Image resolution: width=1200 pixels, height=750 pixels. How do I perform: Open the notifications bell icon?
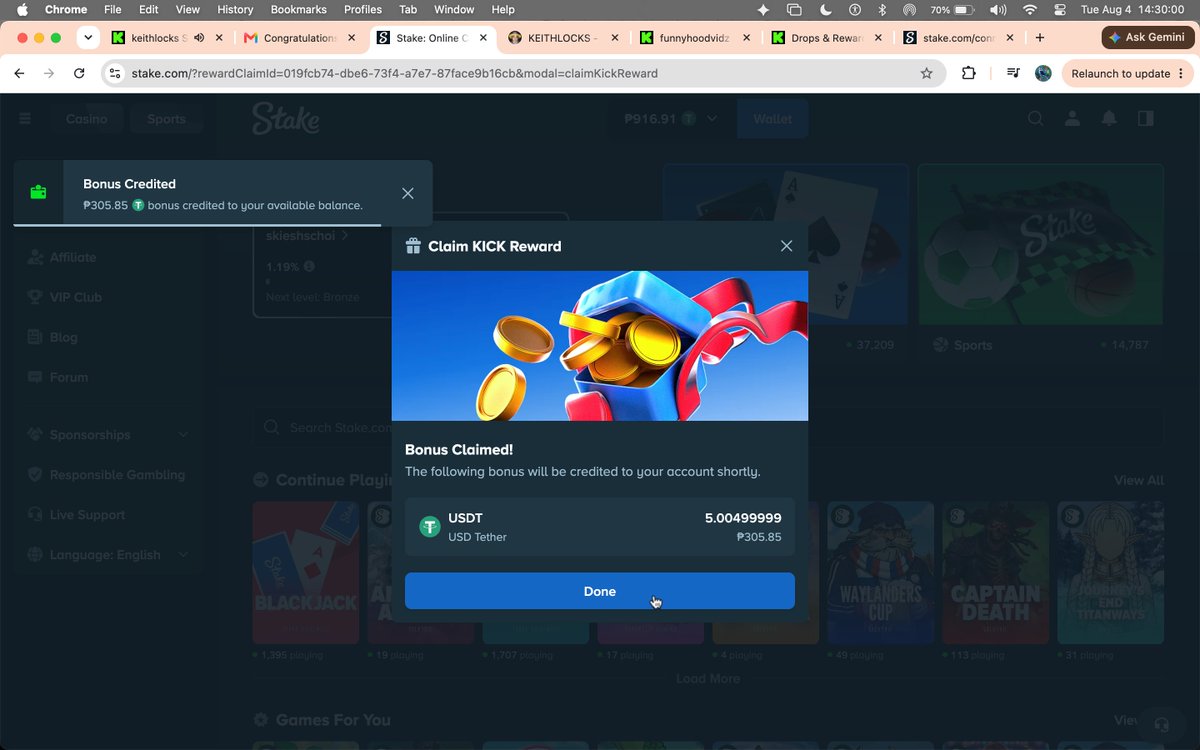click(1109, 118)
